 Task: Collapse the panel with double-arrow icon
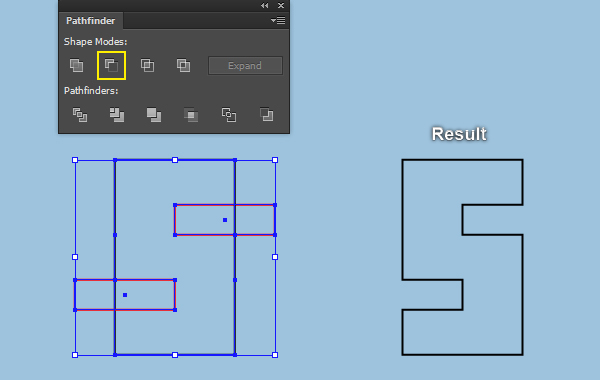[x=264, y=5]
